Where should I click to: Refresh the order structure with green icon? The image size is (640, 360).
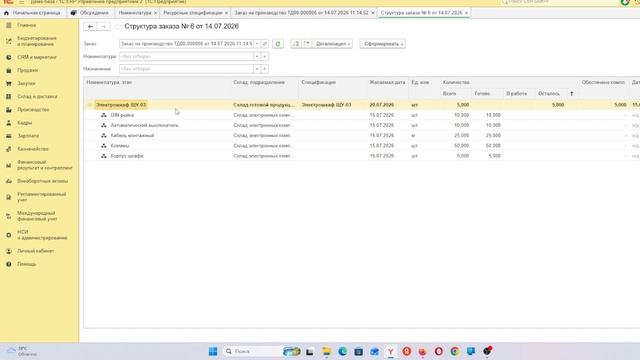pyautogui.click(x=278, y=44)
